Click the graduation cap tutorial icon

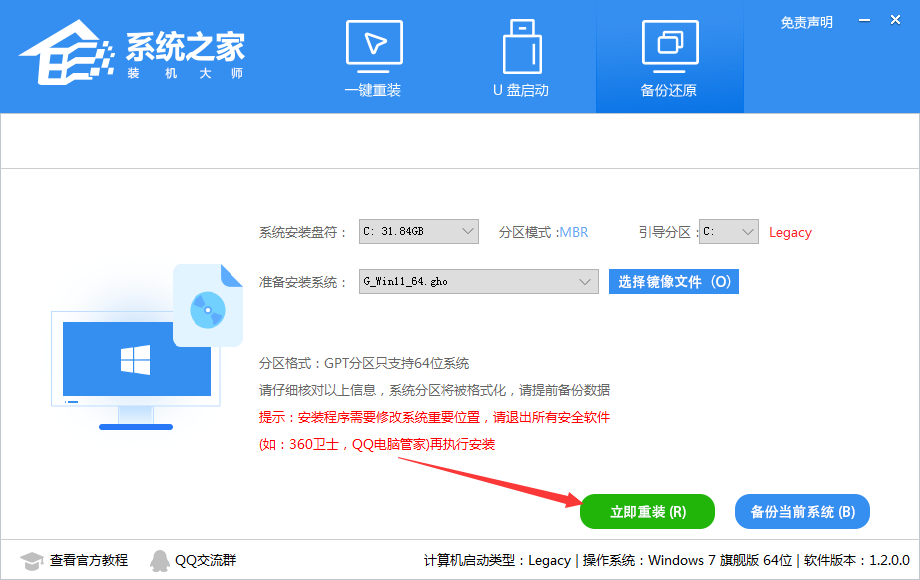click(32, 561)
